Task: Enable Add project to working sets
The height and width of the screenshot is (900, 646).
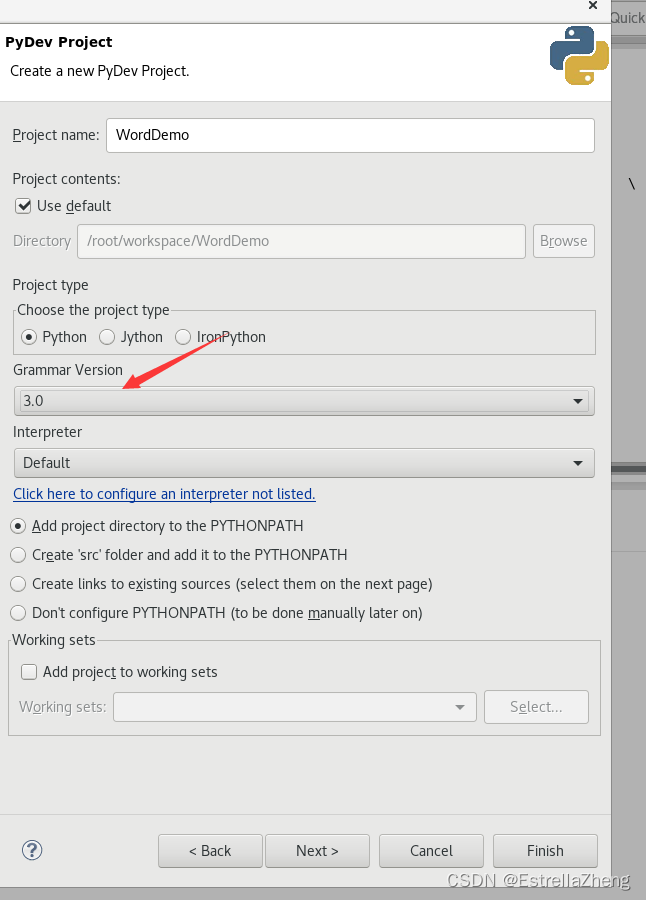Action: (29, 672)
